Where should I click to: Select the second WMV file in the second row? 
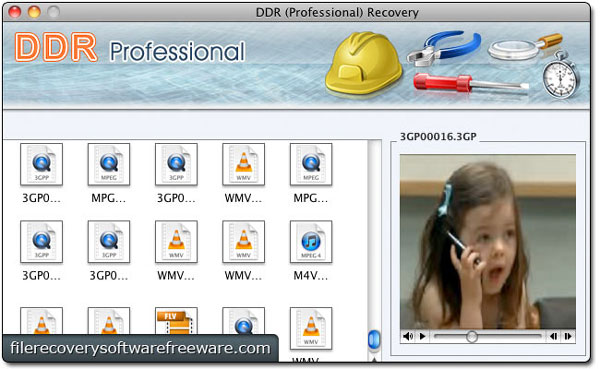[x=243, y=242]
